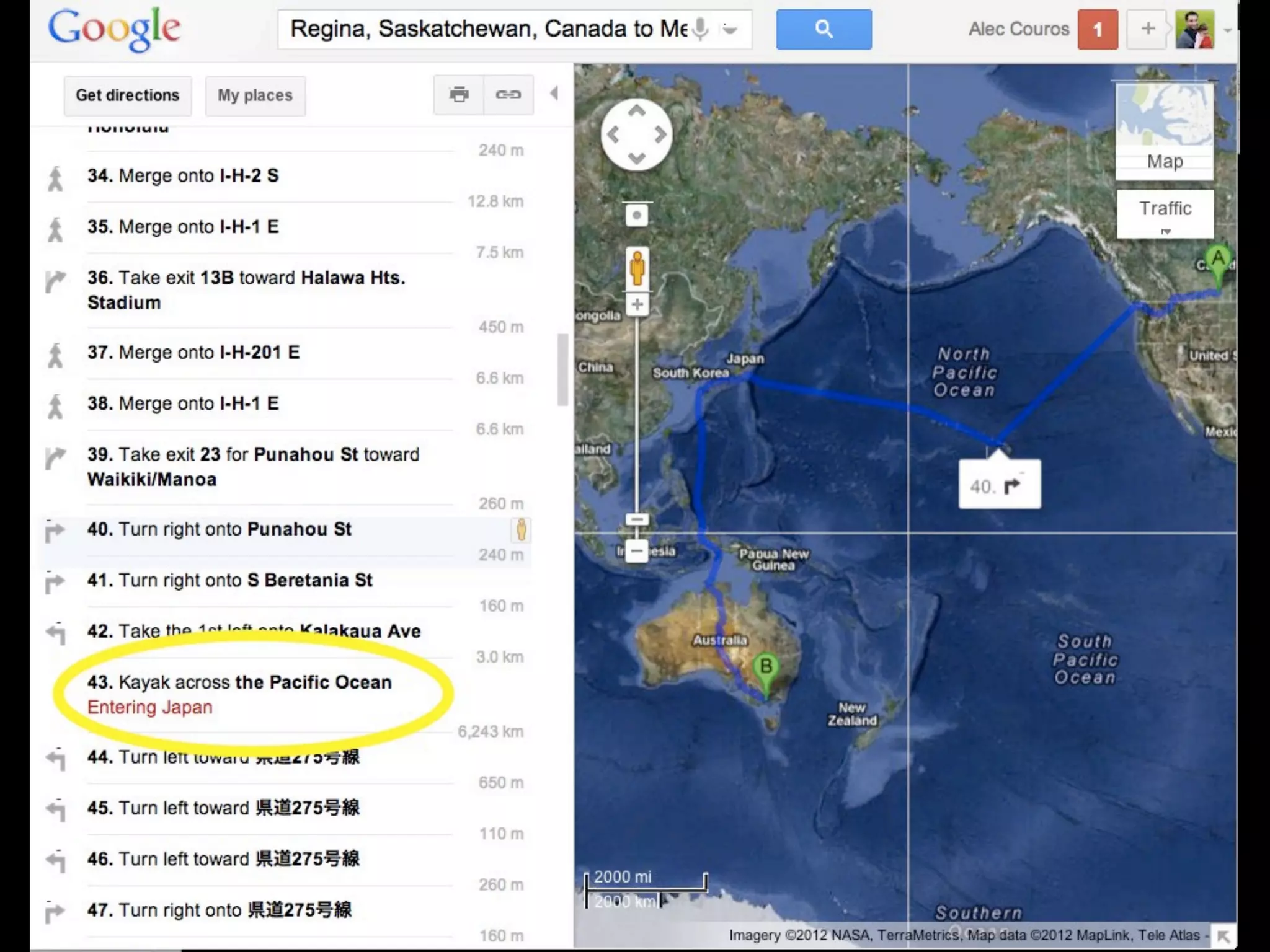Switch to Map view thumbnail
1270x952 pixels.
(1164, 130)
